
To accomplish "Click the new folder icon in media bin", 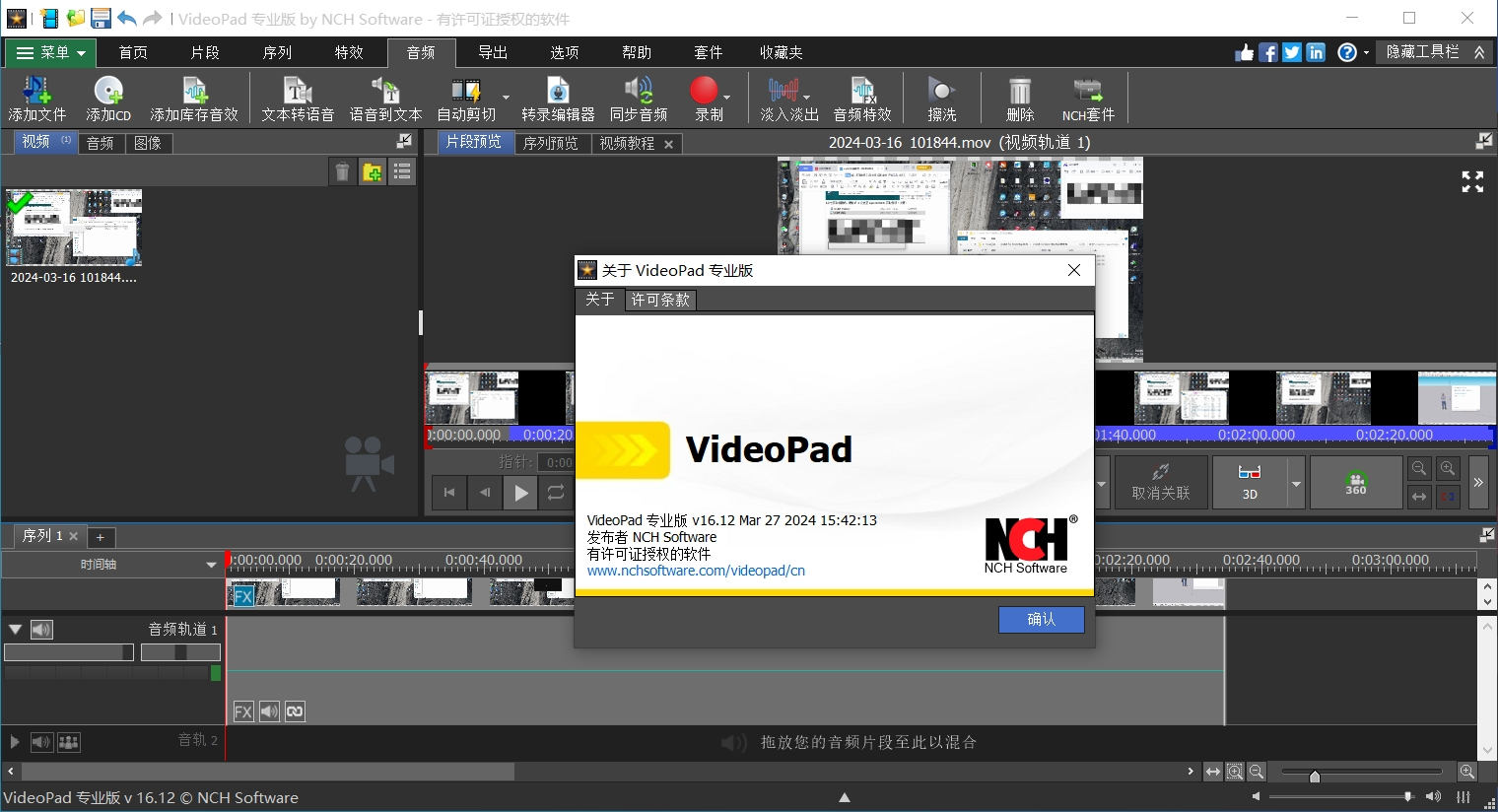I will click(373, 172).
